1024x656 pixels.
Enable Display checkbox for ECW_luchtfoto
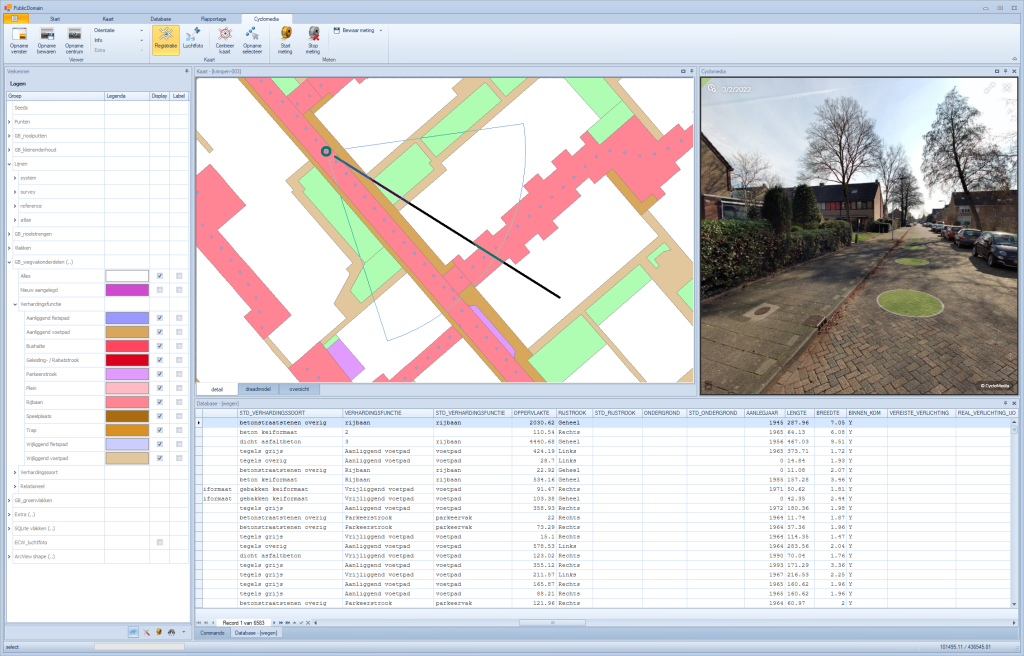point(160,542)
